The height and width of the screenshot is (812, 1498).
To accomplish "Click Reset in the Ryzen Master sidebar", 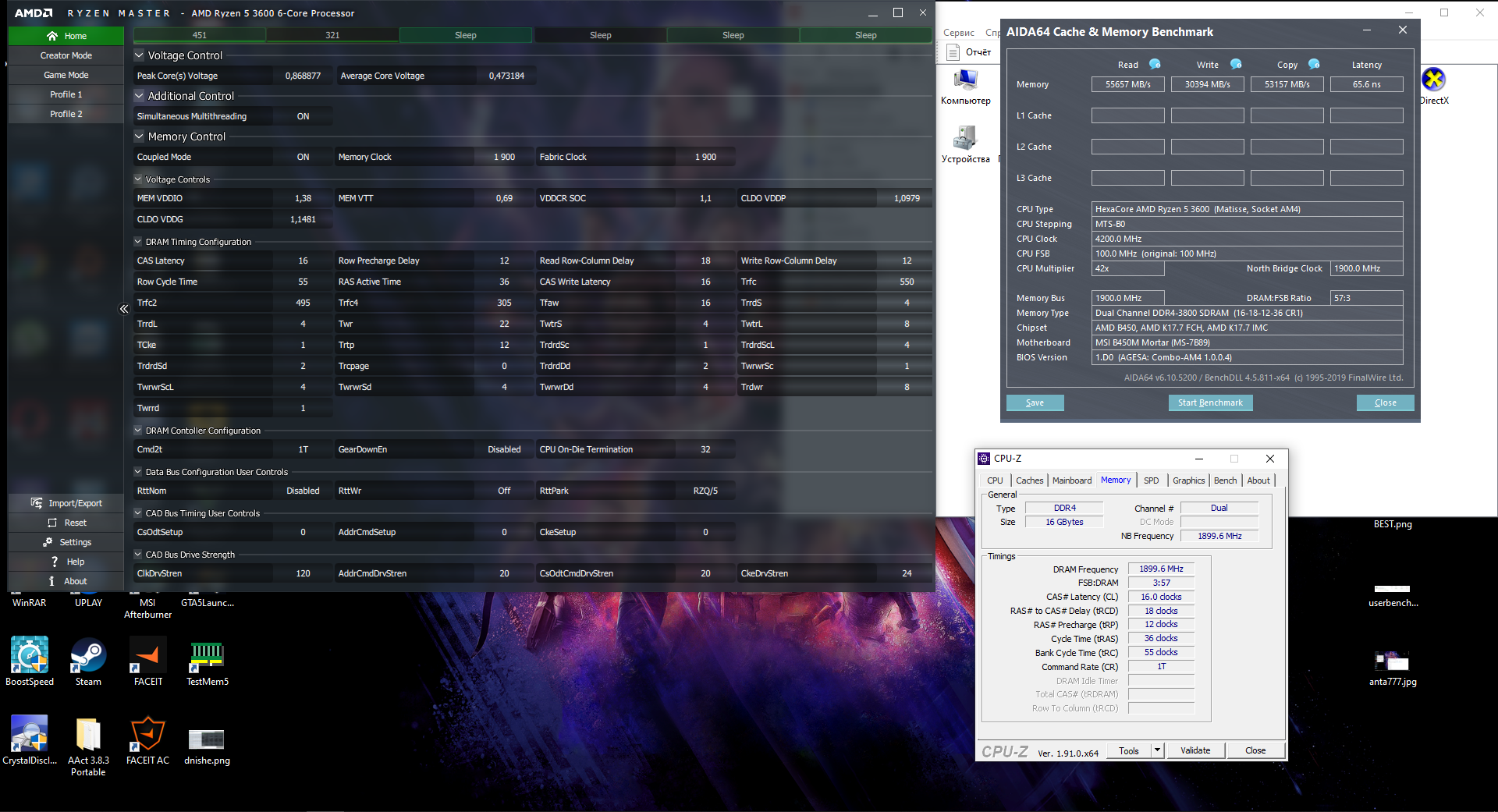I will coord(66,523).
